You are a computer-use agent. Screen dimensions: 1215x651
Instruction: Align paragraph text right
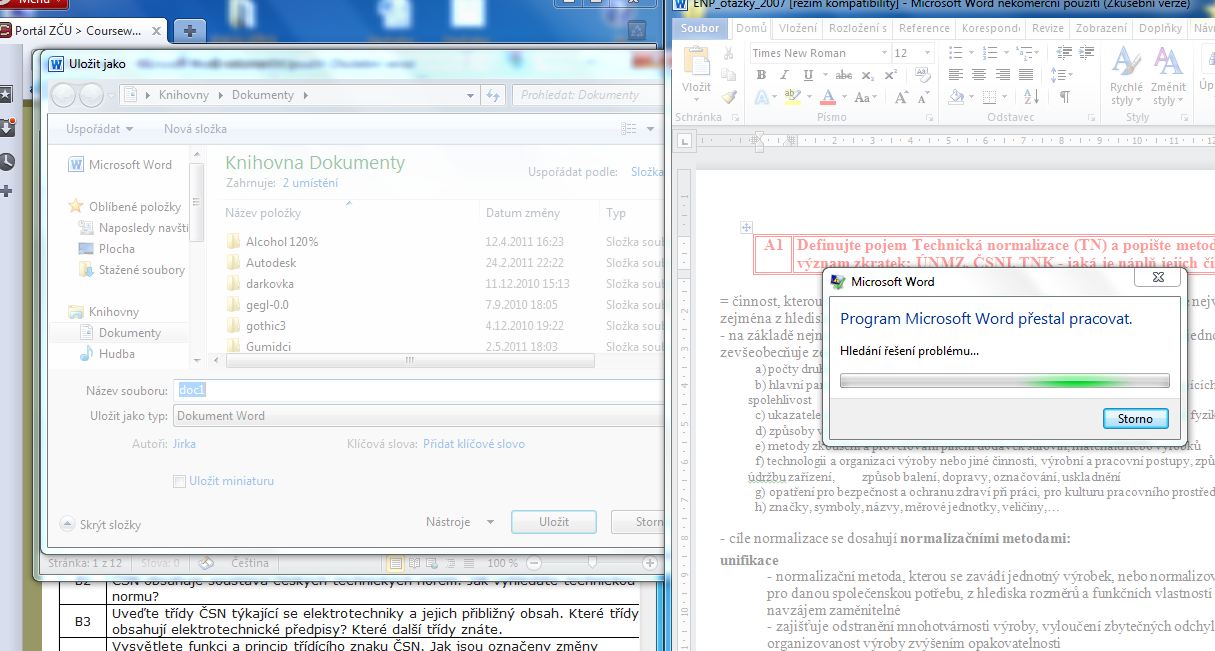tap(1002, 75)
